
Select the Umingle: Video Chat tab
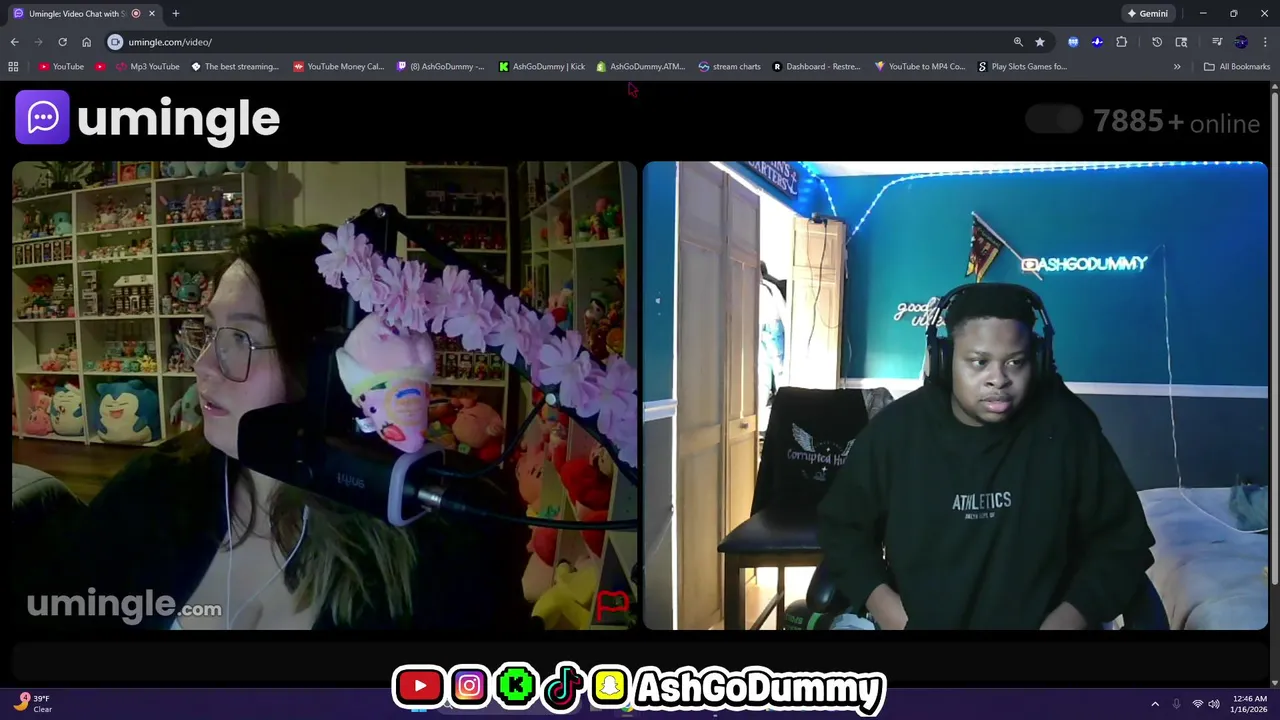[x=78, y=13]
